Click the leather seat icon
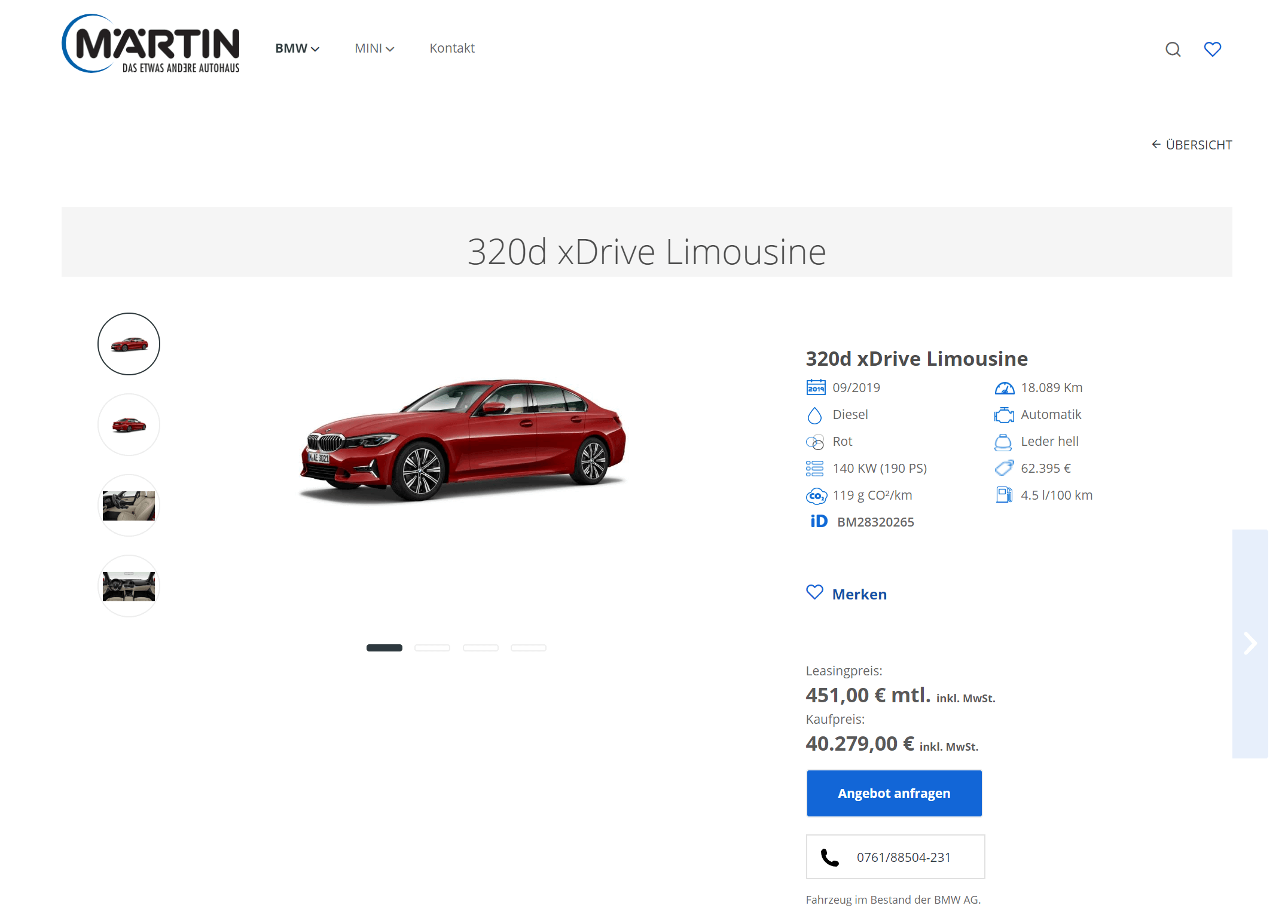 tap(1003, 442)
